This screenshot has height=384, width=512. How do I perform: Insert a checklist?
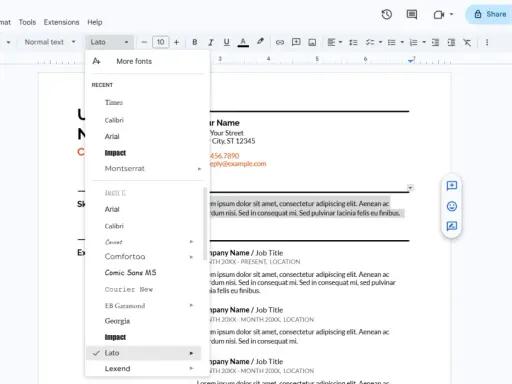tap(370, 42)
